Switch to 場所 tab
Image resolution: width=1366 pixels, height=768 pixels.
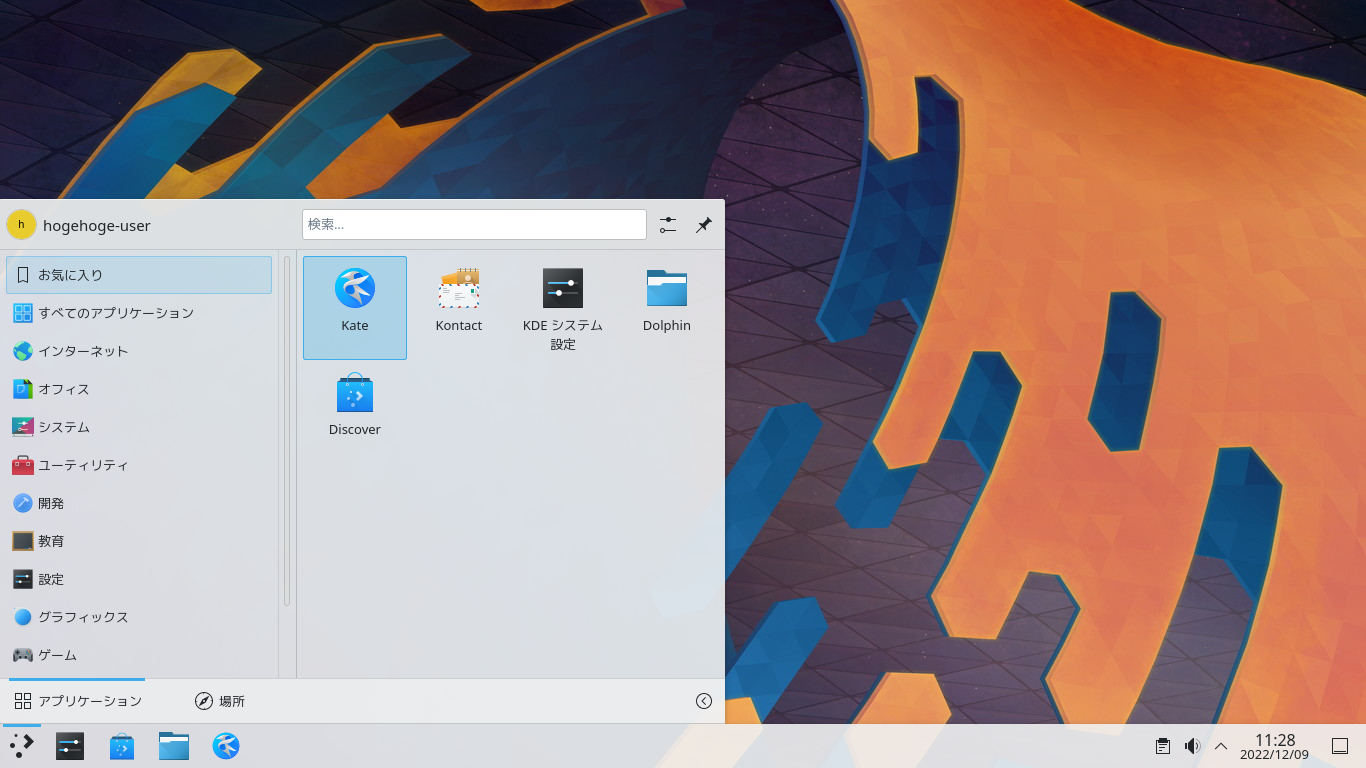(x=219, y=701)
